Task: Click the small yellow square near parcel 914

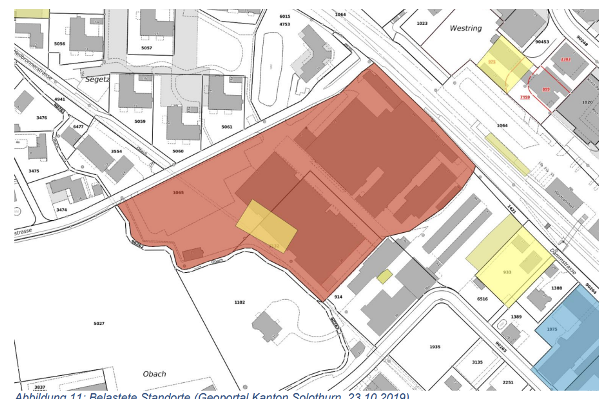Action: (385, 276)
